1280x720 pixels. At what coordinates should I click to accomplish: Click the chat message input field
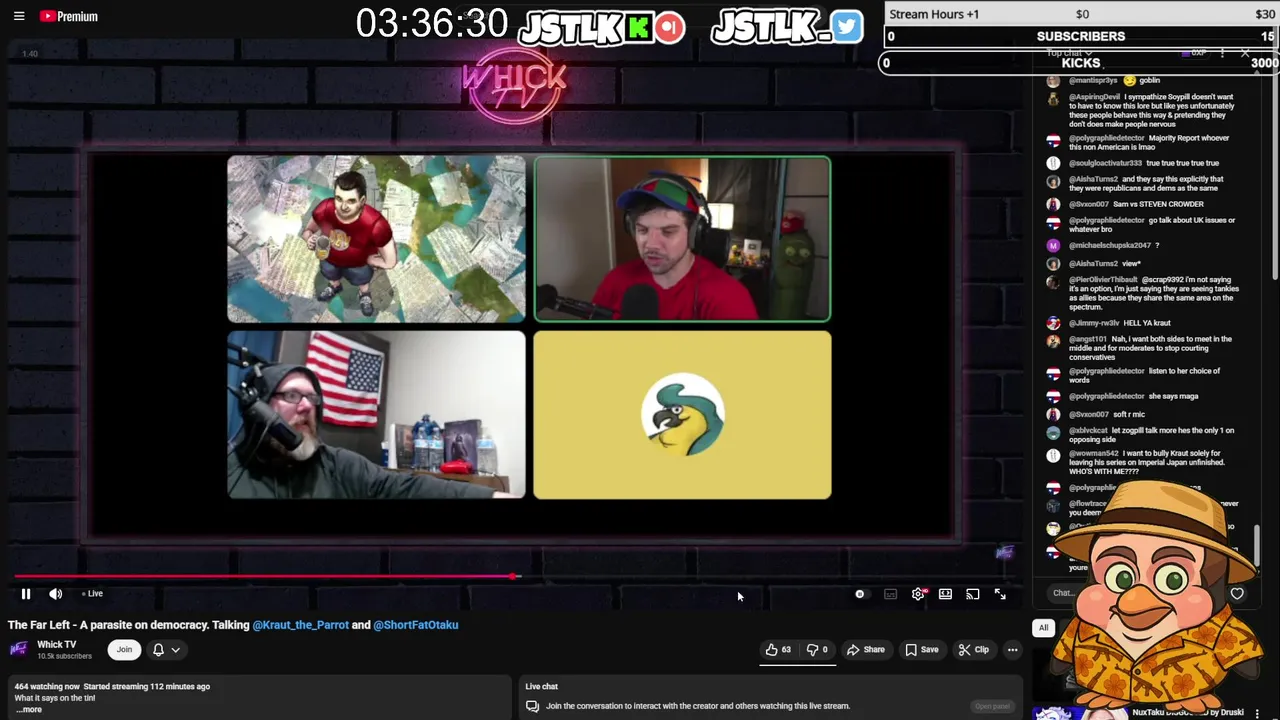(x=1064, y=593)
